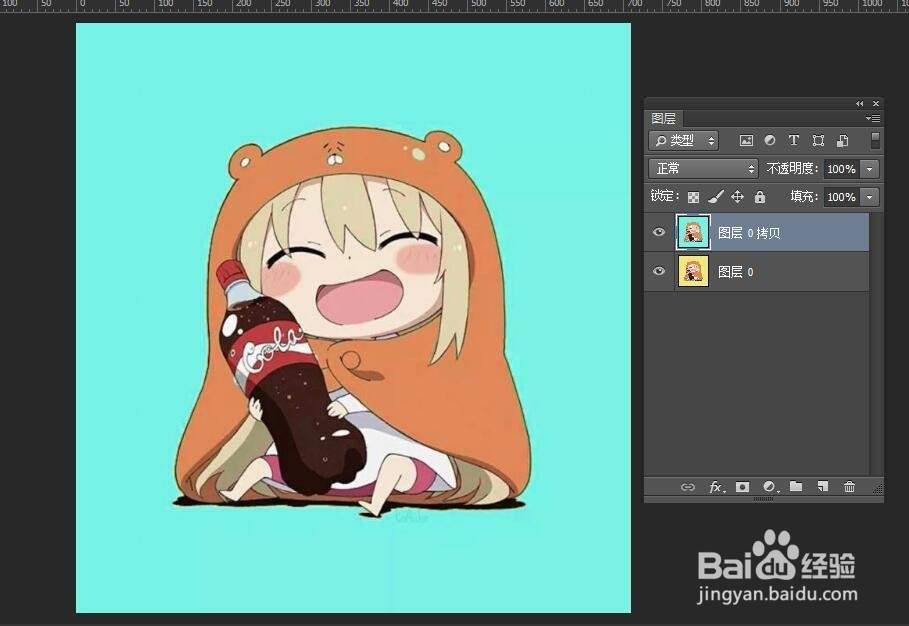This screenshot has height=626, width=909.
Task: Click the 填充 label
Action: click(x=804, y=196)
